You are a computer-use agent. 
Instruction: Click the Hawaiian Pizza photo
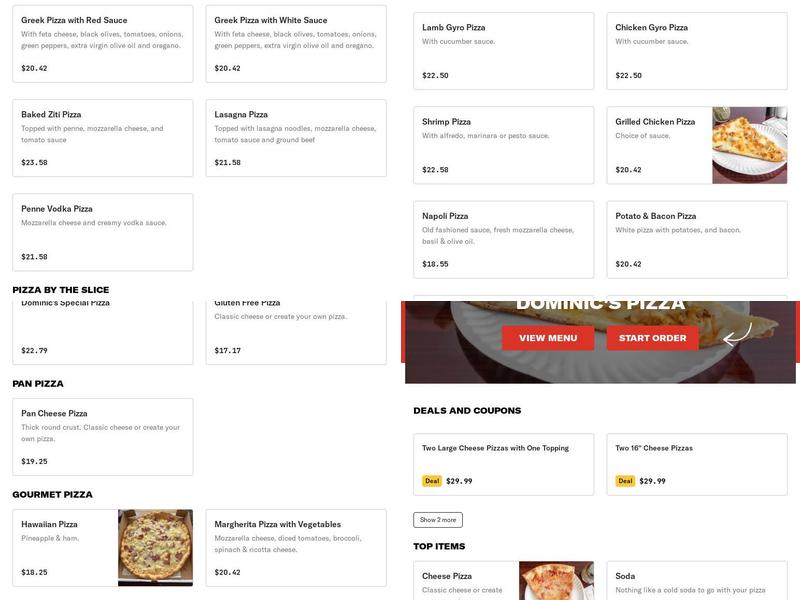tap(155, 548)
